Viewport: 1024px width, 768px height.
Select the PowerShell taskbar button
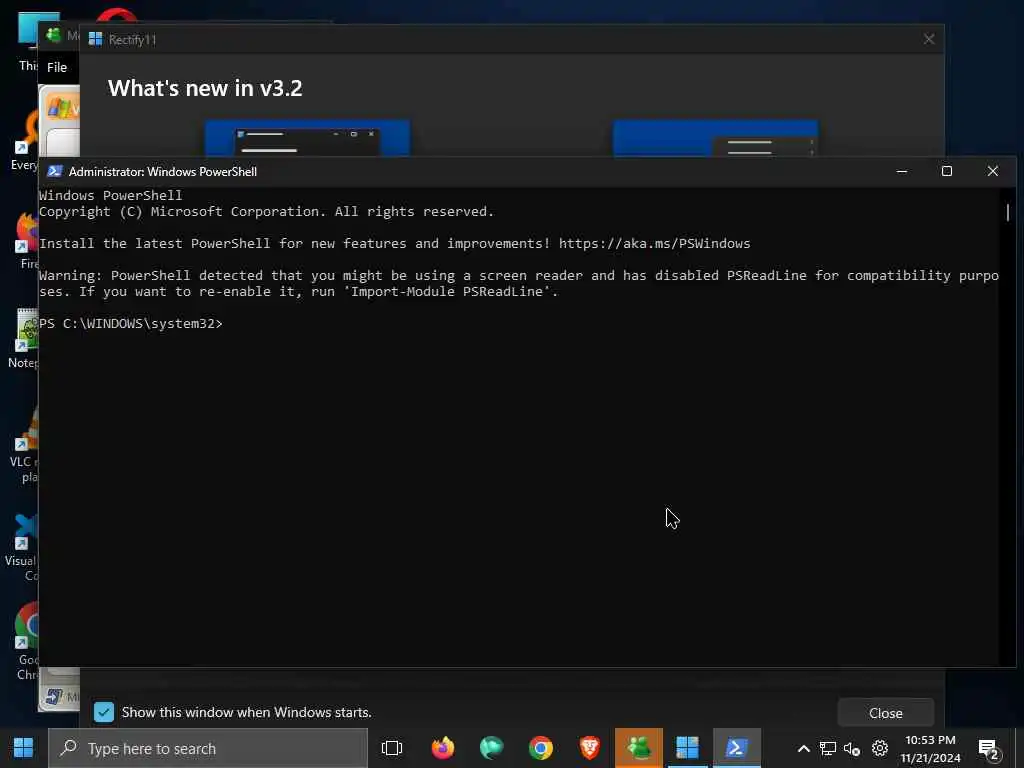[x=737, y=748]
